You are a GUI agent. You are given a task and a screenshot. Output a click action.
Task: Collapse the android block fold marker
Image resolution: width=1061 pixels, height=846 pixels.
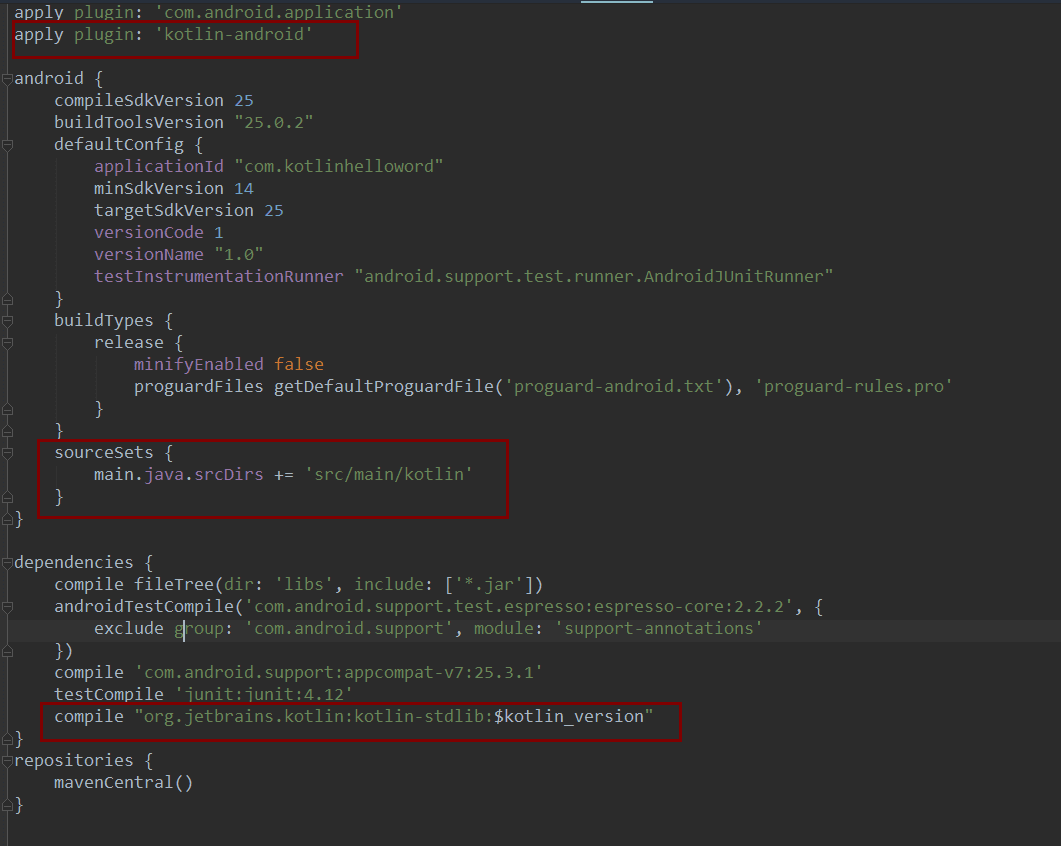[x=7, y=79]
